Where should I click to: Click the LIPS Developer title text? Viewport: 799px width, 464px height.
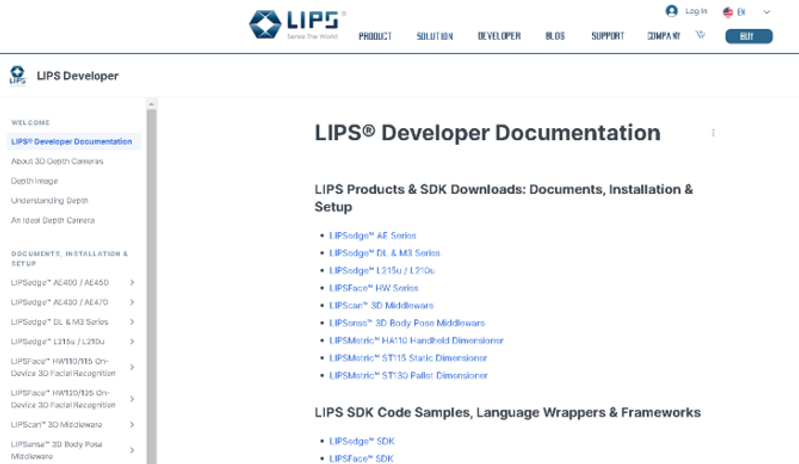tap(77, 76)
